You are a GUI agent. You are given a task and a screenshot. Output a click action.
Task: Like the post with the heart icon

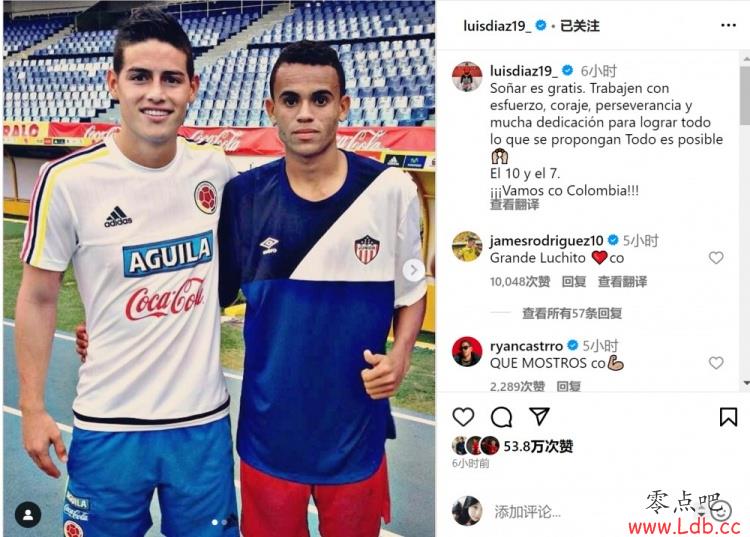pyautogui.click(x=463, y=417)
